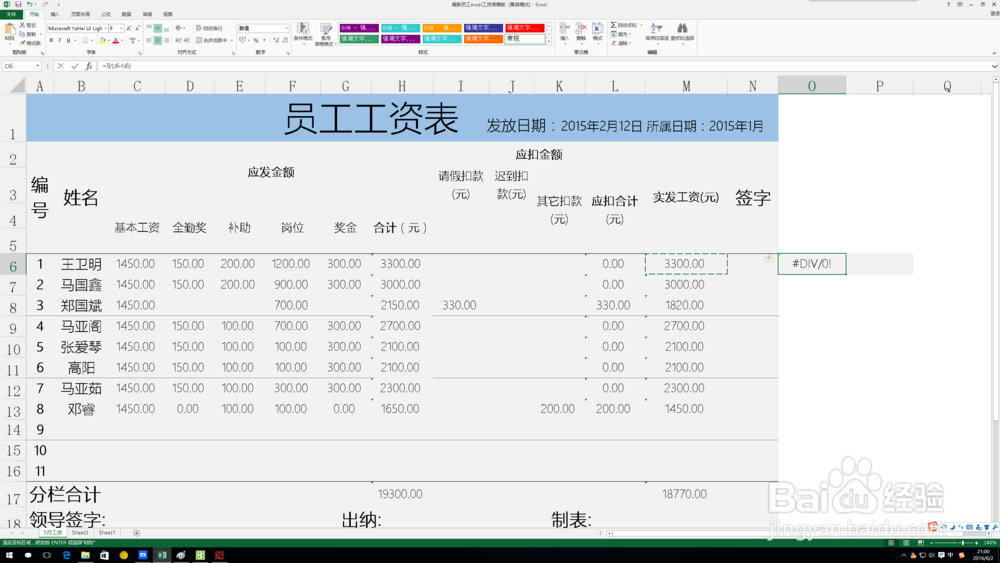
Task: Click the Conditional Formatting icon
Action: tap(303, 28)
